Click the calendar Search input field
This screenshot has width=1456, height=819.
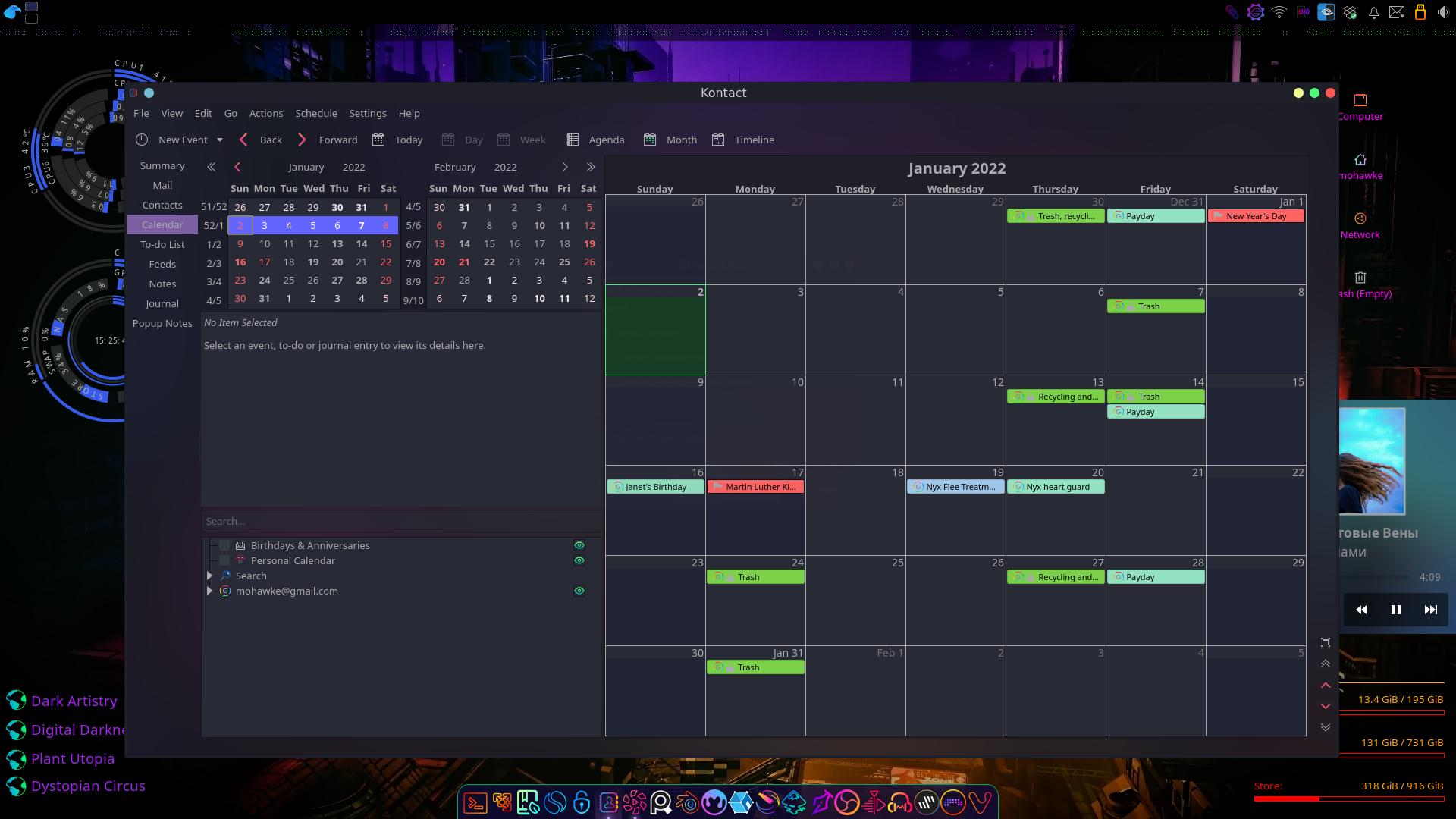click(x=400, y=521)
